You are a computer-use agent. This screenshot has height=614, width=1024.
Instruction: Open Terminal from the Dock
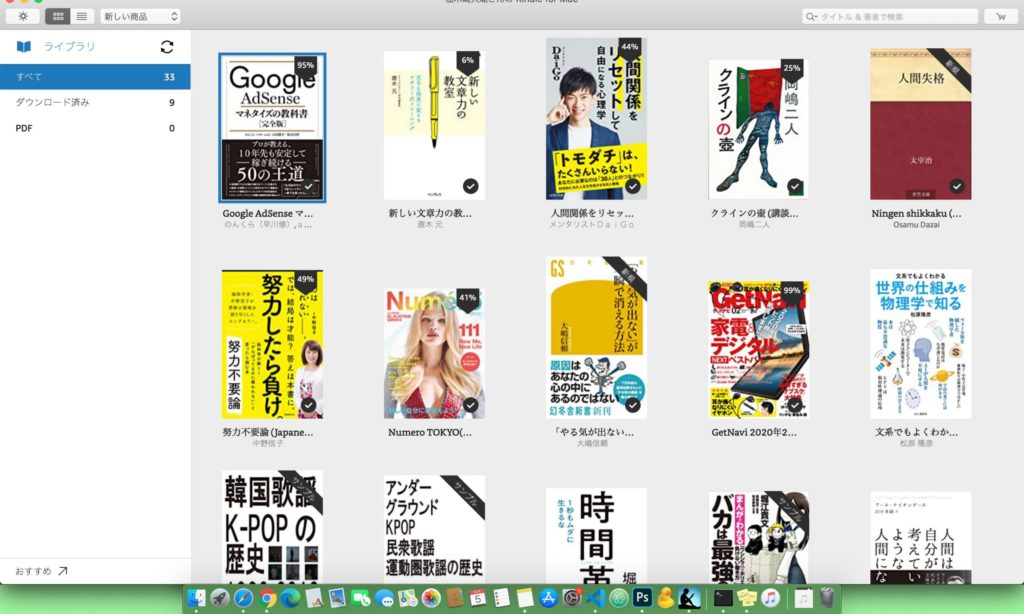724,598
